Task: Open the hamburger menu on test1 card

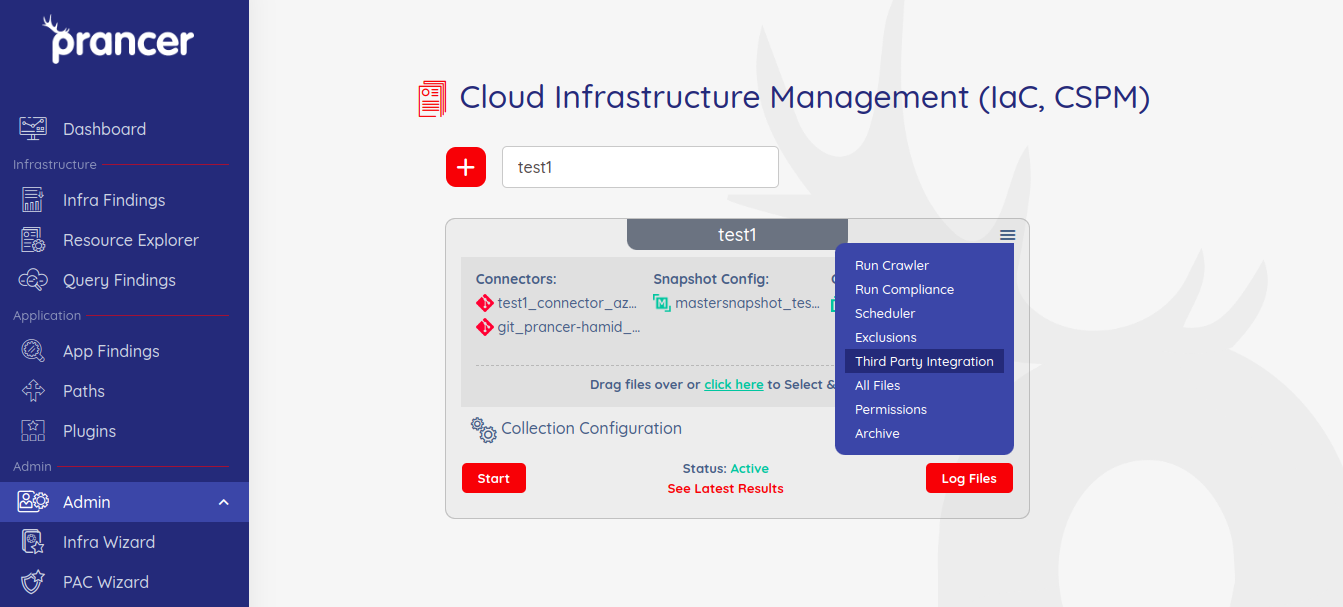Action: coord(1007,235)
